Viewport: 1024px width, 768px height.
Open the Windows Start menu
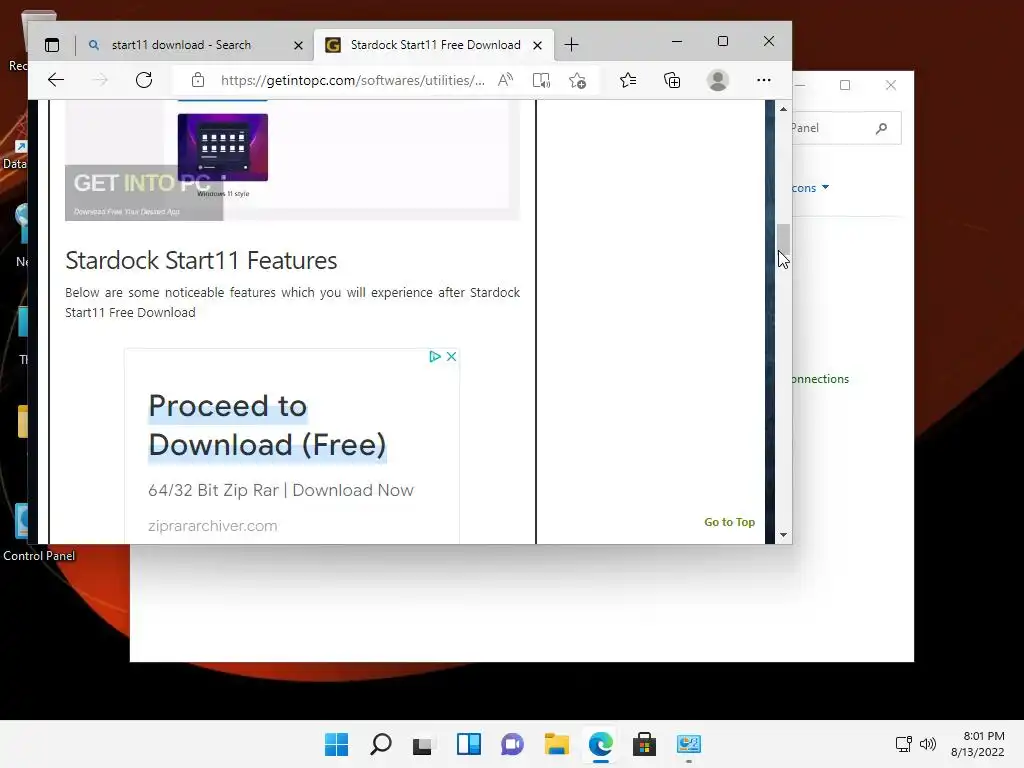(336, 744)
